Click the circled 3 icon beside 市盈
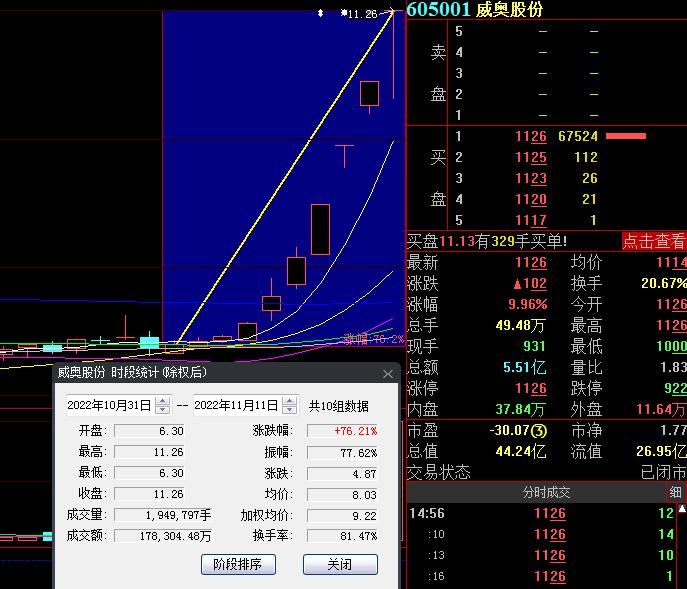 pyautogui.click(x=538, y=431)
